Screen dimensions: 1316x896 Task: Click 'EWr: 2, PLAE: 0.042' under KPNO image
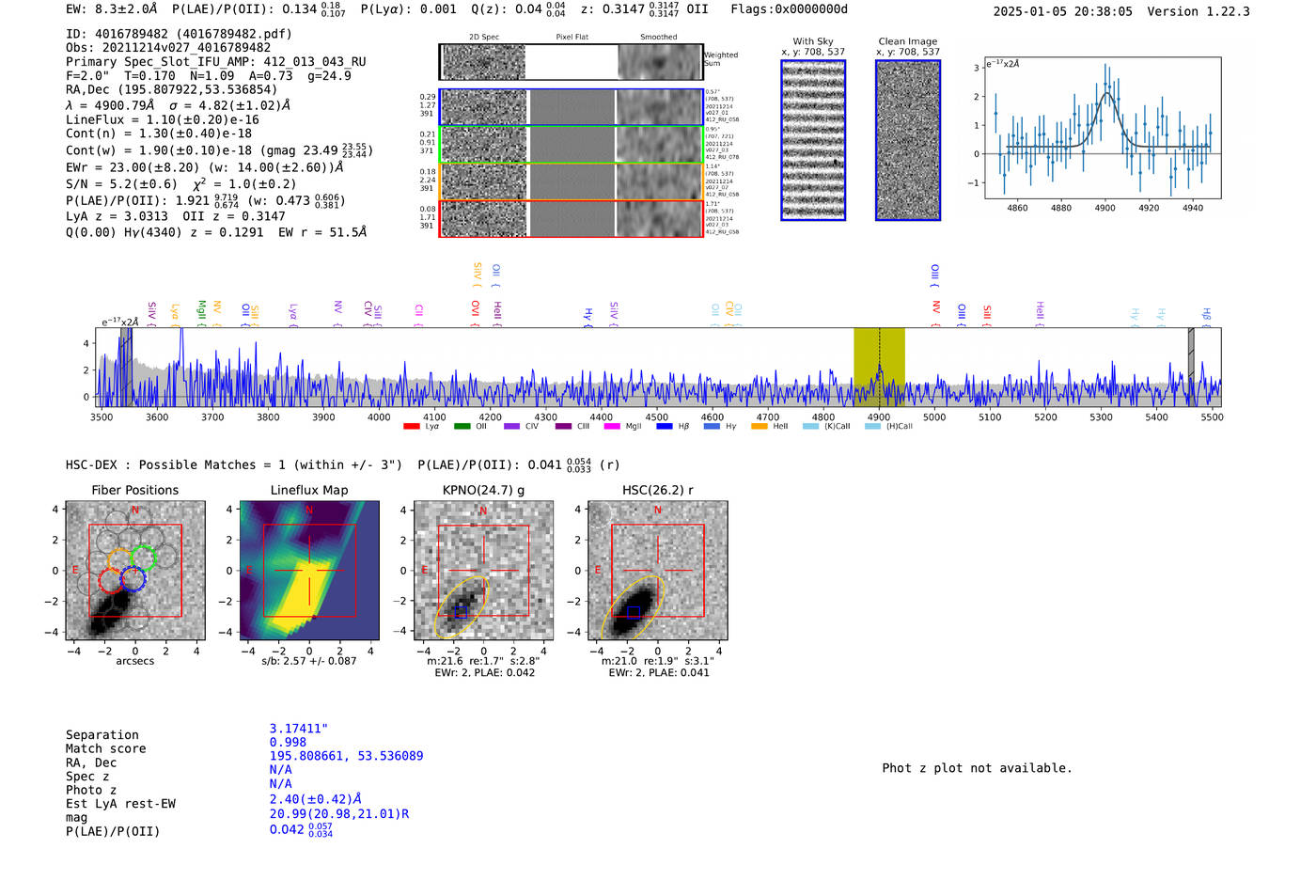(x=483, y=672)
